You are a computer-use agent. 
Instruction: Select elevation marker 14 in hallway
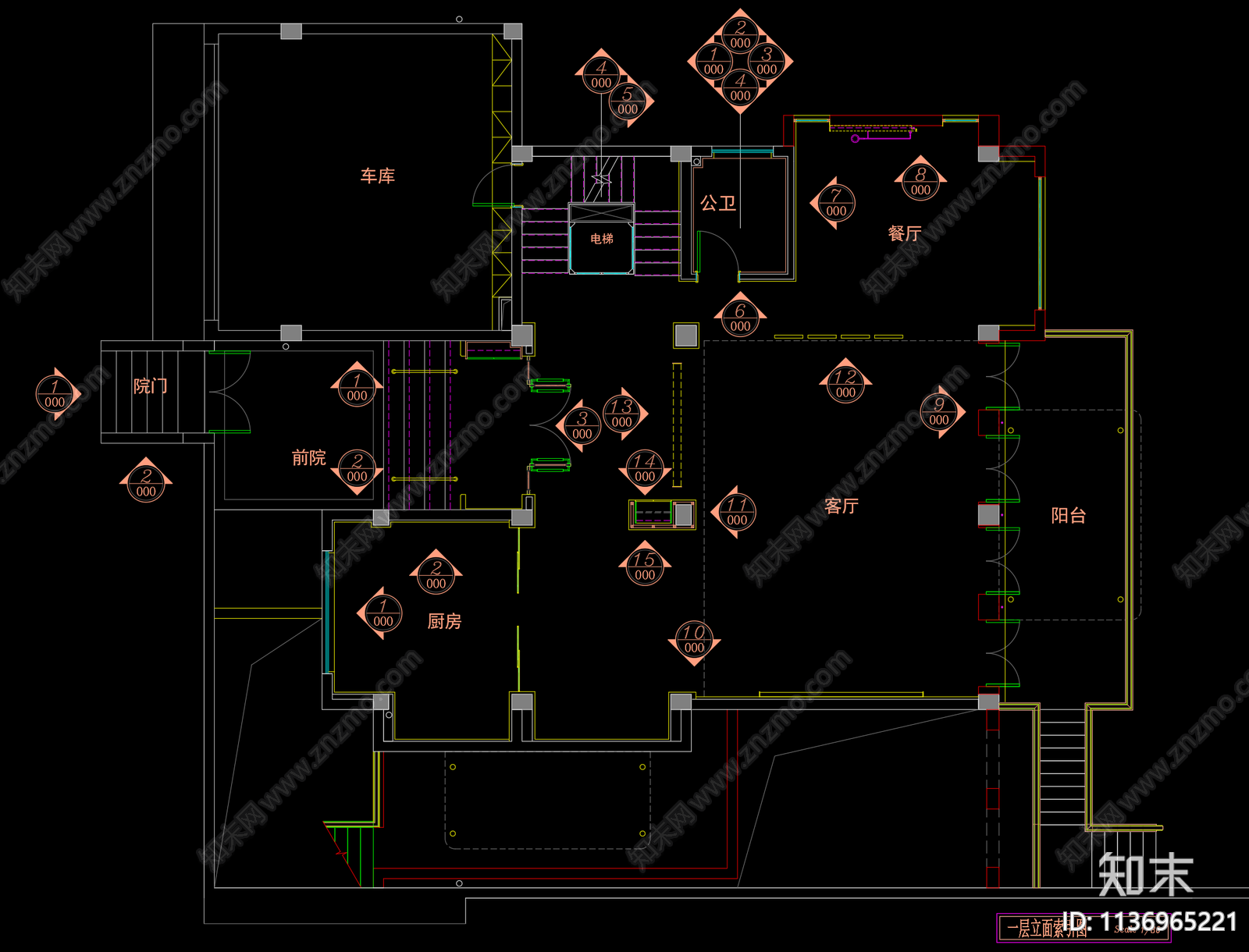coord(645,470)
